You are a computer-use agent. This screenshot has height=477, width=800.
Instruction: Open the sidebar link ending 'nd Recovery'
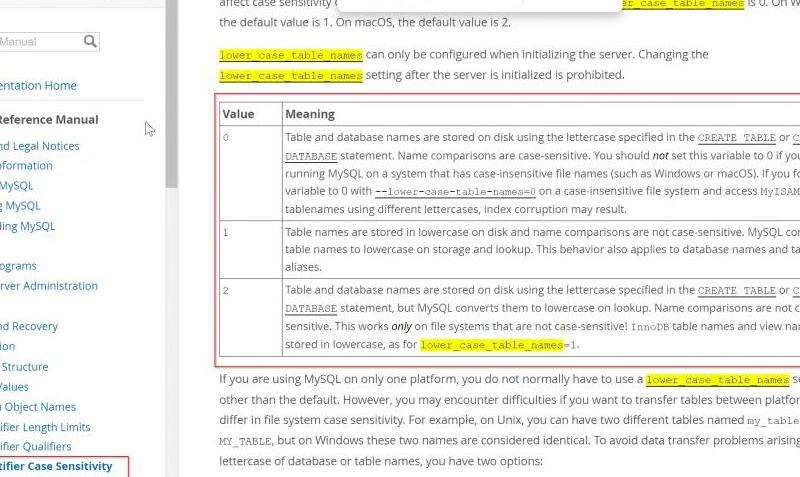(x=29, y=326)
